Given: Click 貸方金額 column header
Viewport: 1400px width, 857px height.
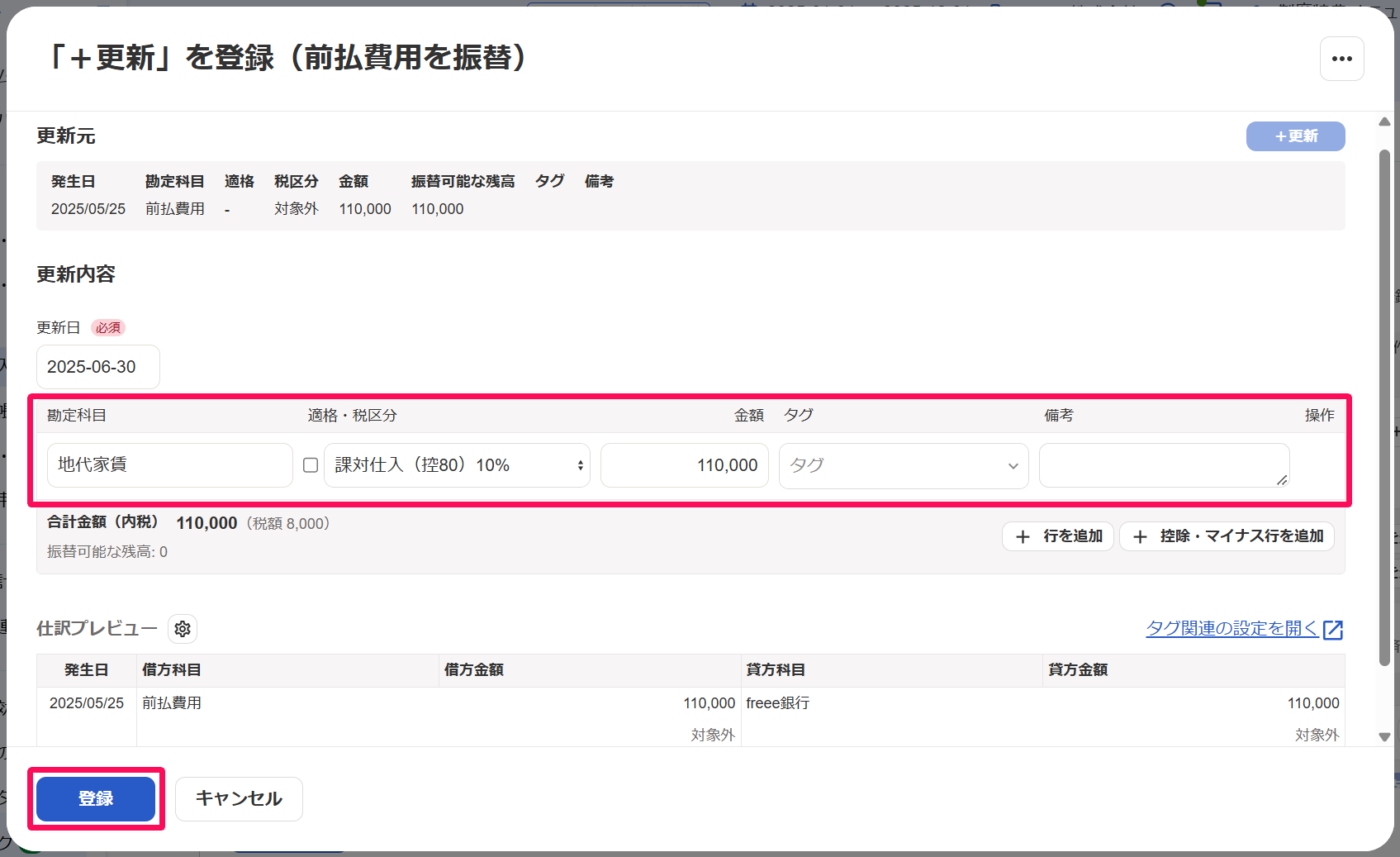Looking at the screenshot, I should 1078,670.
